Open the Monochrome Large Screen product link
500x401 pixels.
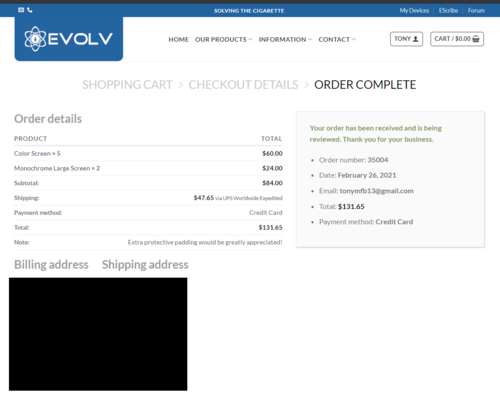[x=52, y=168]
